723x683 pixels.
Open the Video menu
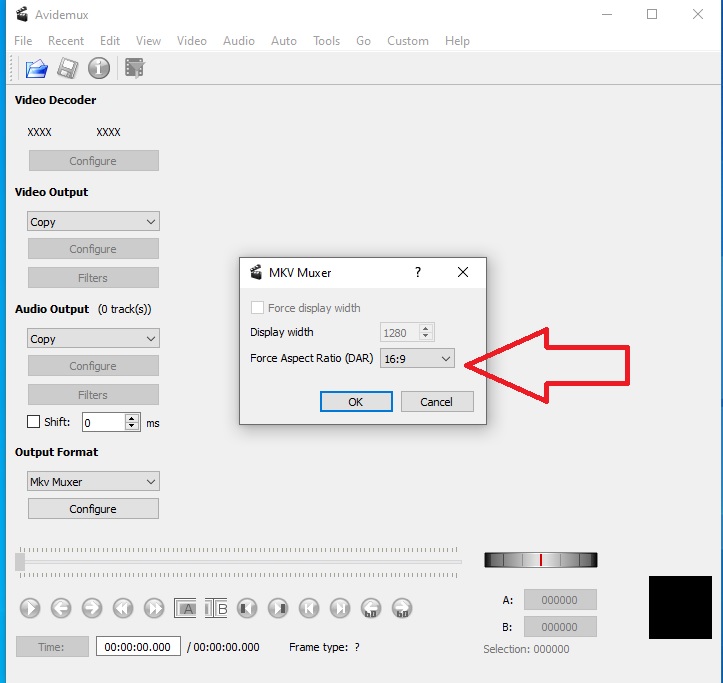coord(192,41)
